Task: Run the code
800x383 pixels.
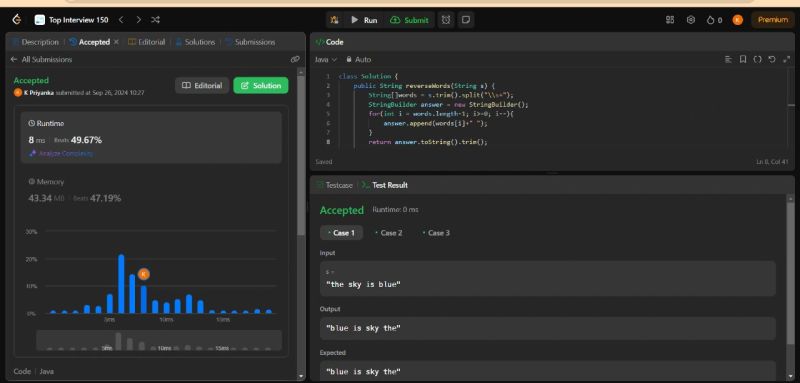Action: 364,20
